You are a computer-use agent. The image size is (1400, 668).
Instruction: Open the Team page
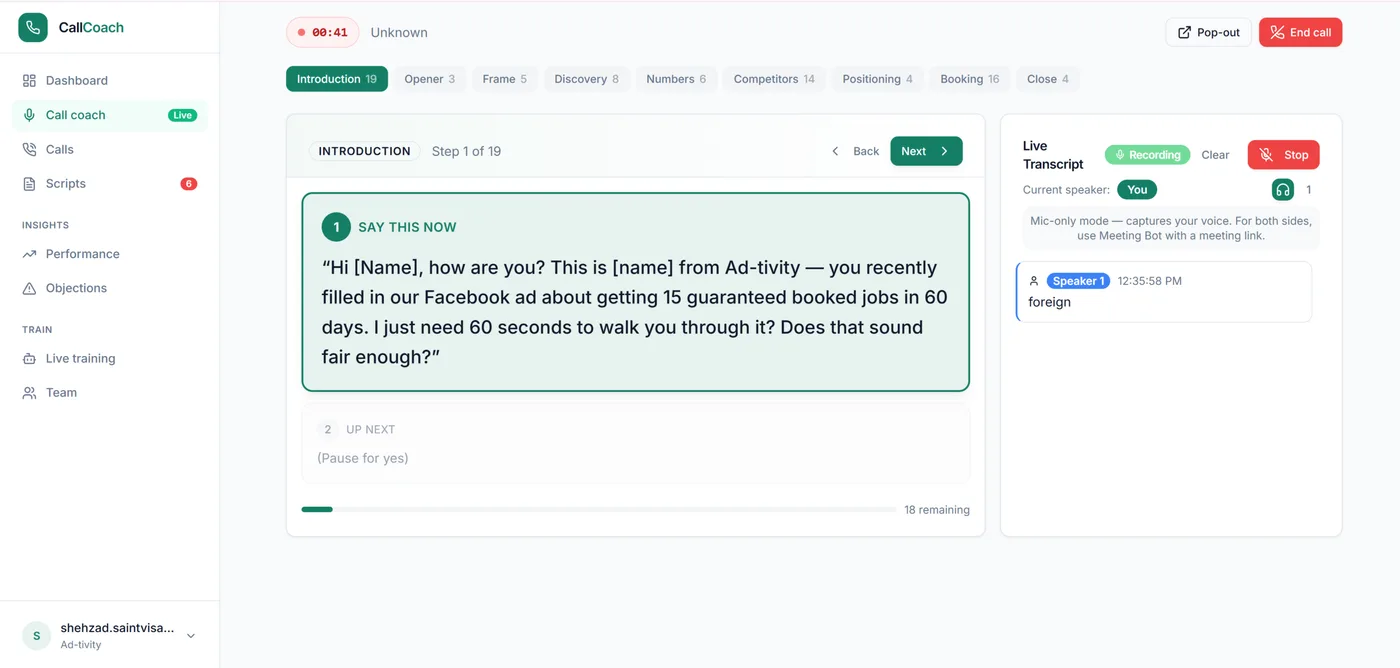coord(110,392)
